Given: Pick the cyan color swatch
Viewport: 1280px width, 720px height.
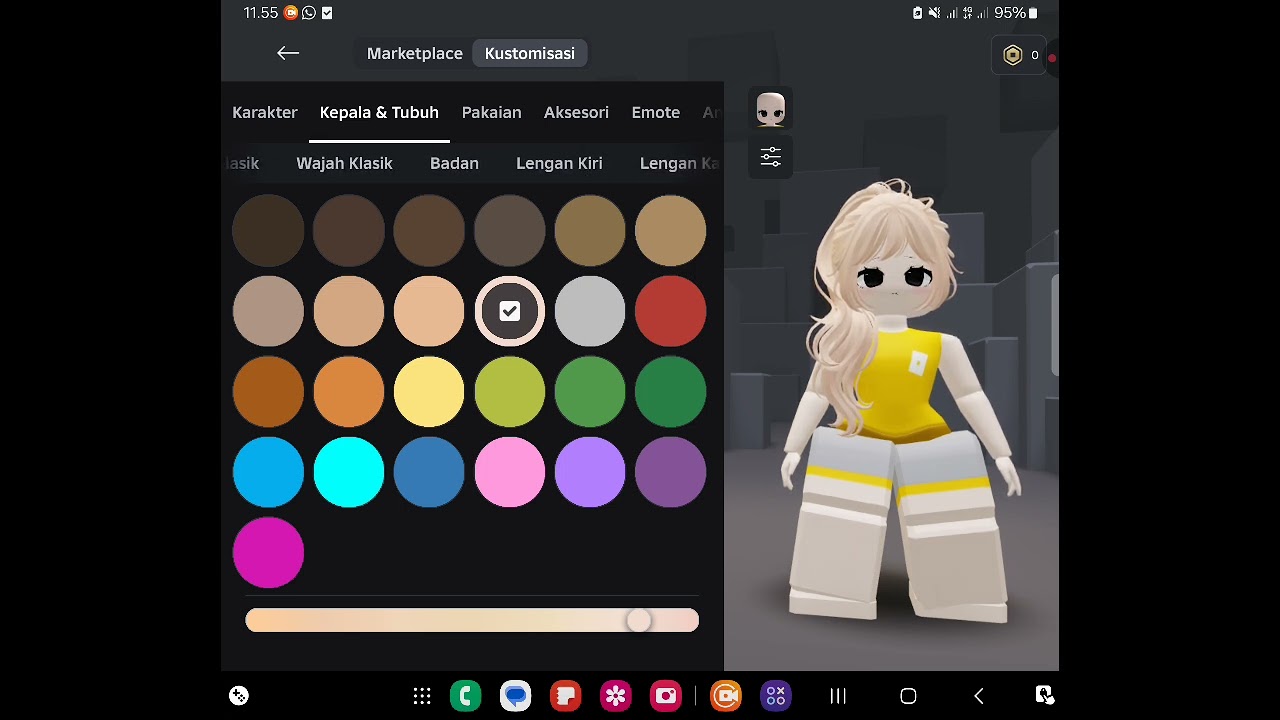Looking at the screenshot, I should [348, 472].
